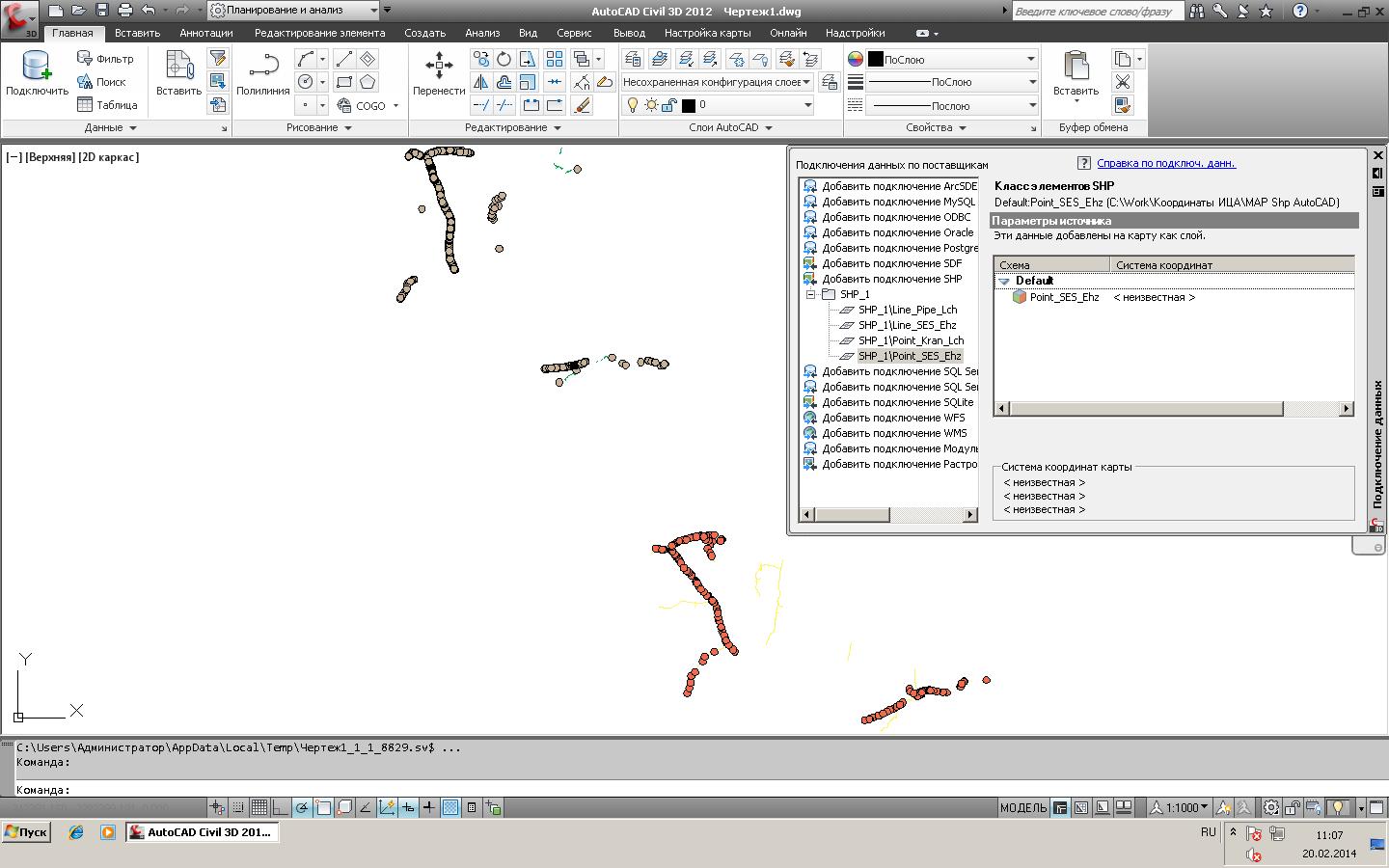Toggle Grid display in status bar
This screenshot has width=1389, height=868.
[x=259, y=808]
